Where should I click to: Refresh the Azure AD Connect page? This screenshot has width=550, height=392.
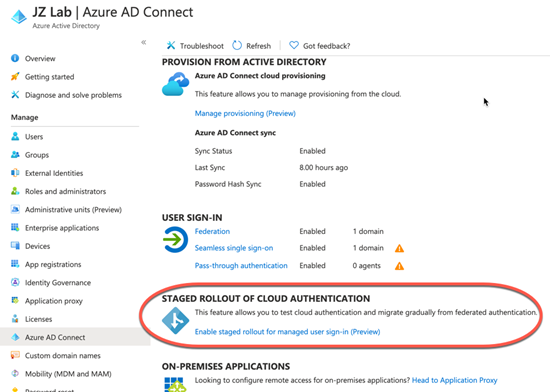[251, 46]
